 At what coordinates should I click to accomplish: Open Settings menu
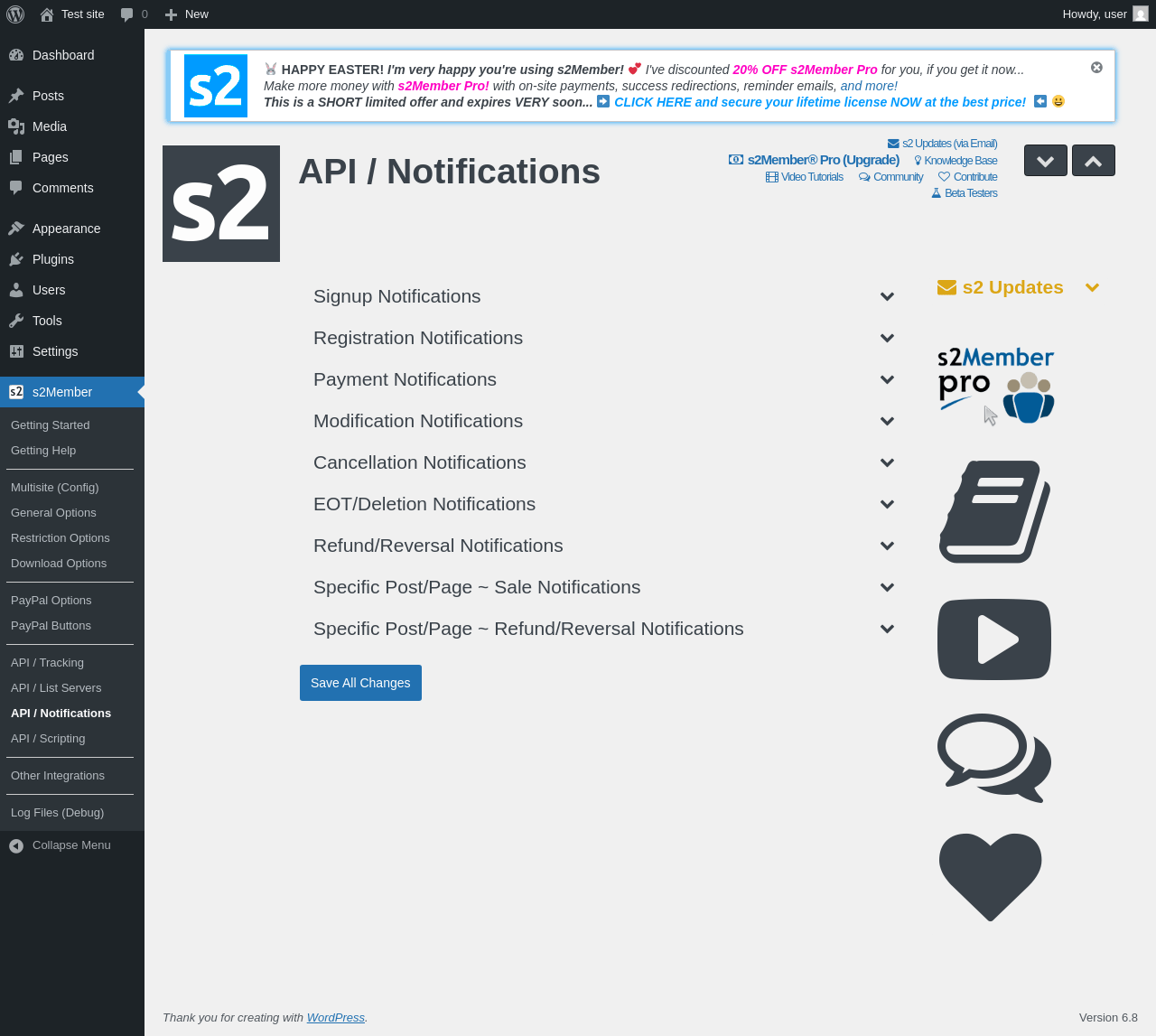click(72, 351)
